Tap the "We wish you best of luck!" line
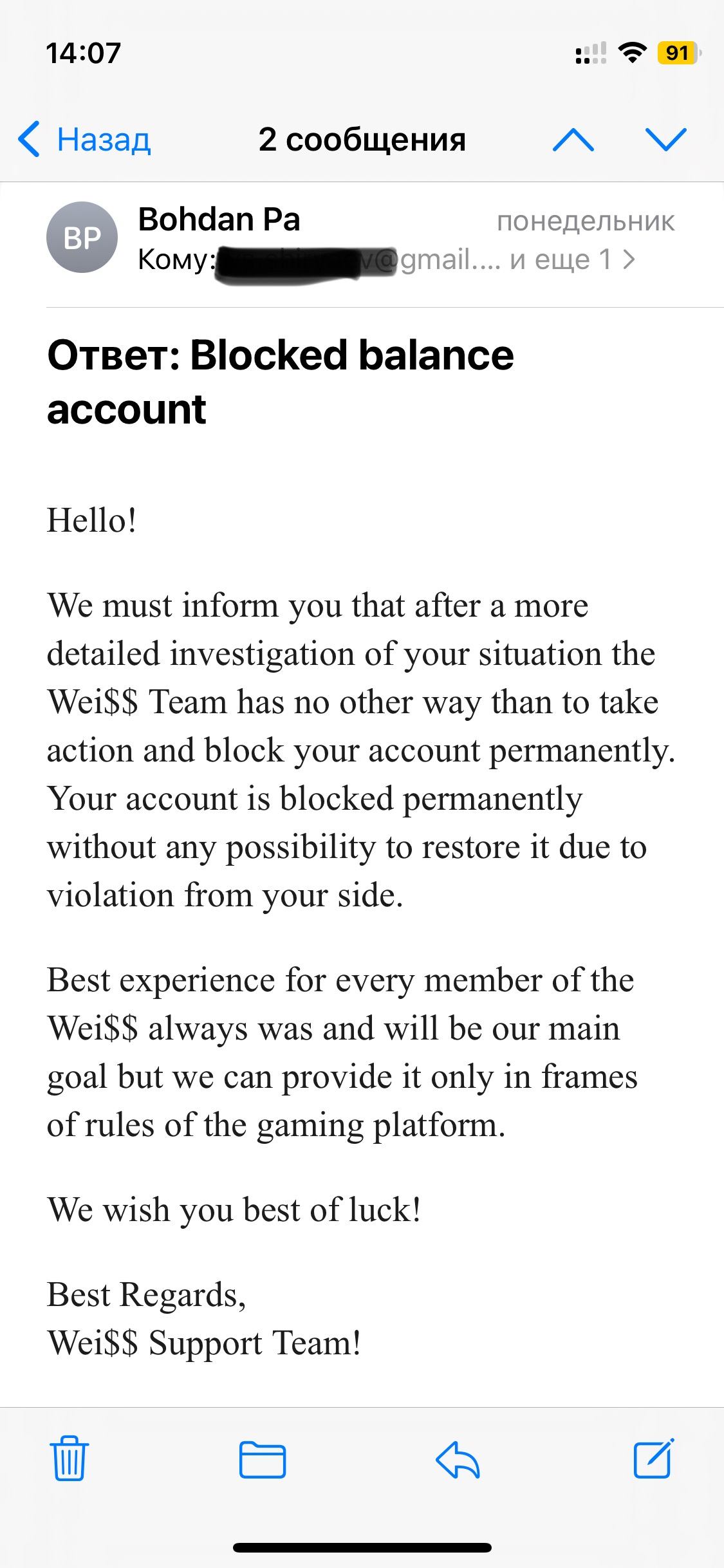The image size is (724, 1568). click(234, 1209)
